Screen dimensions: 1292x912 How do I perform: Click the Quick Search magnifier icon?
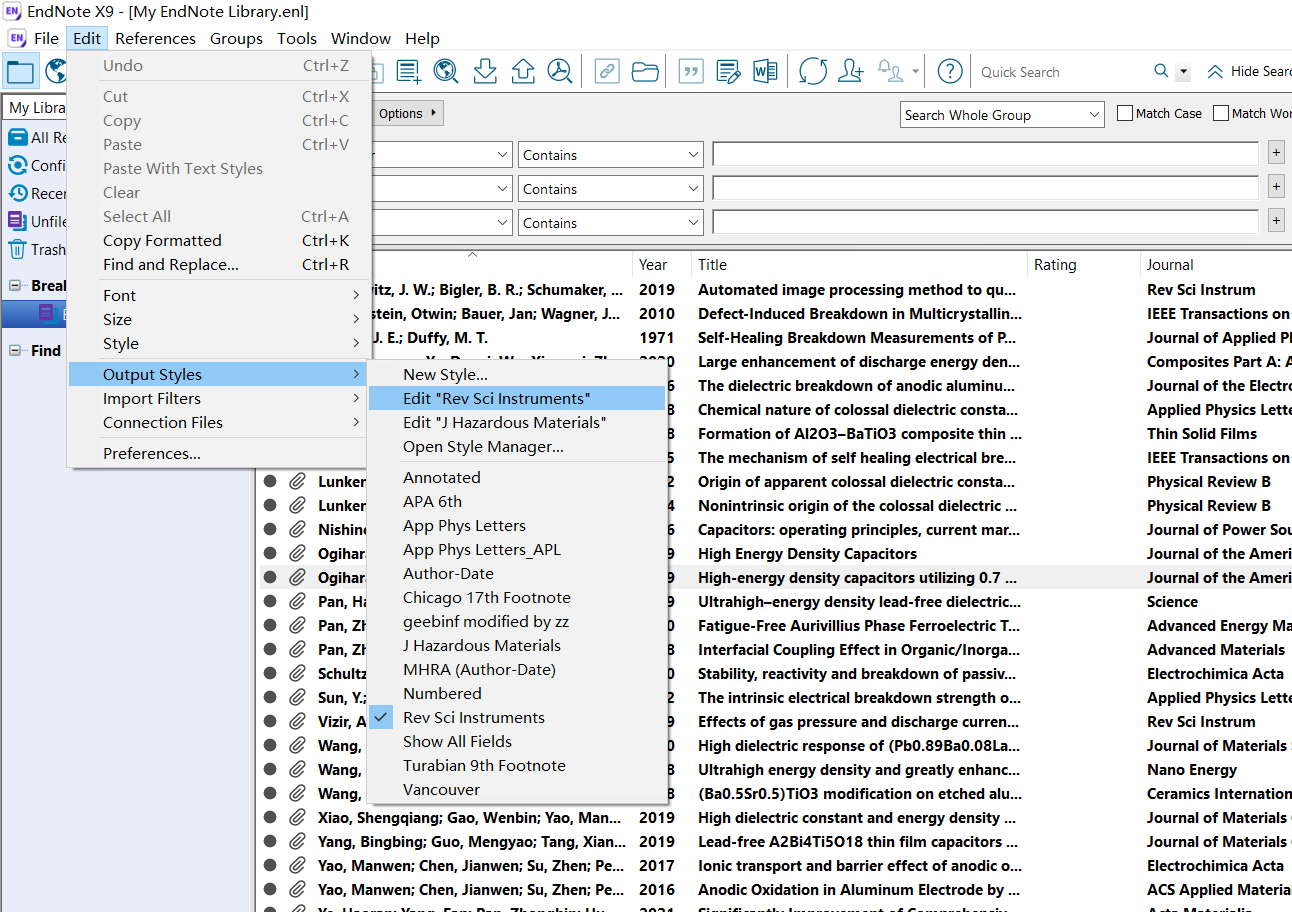(1161, 71)
